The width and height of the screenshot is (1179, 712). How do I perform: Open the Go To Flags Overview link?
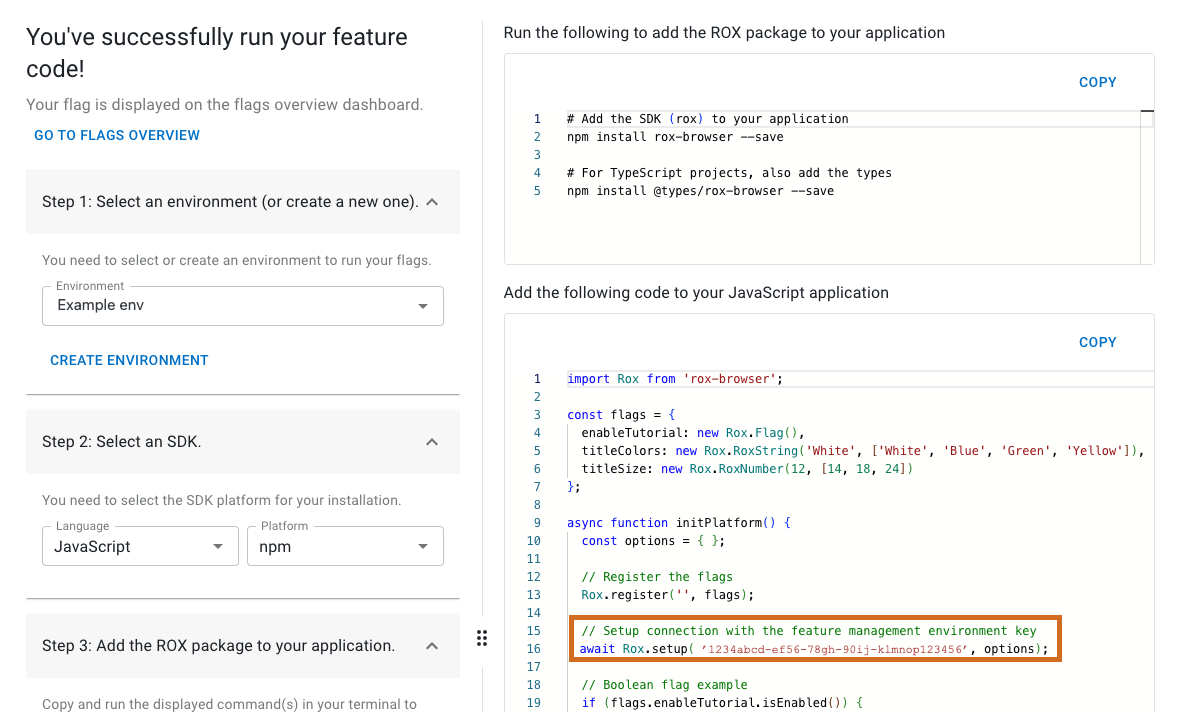click(117, 135)
